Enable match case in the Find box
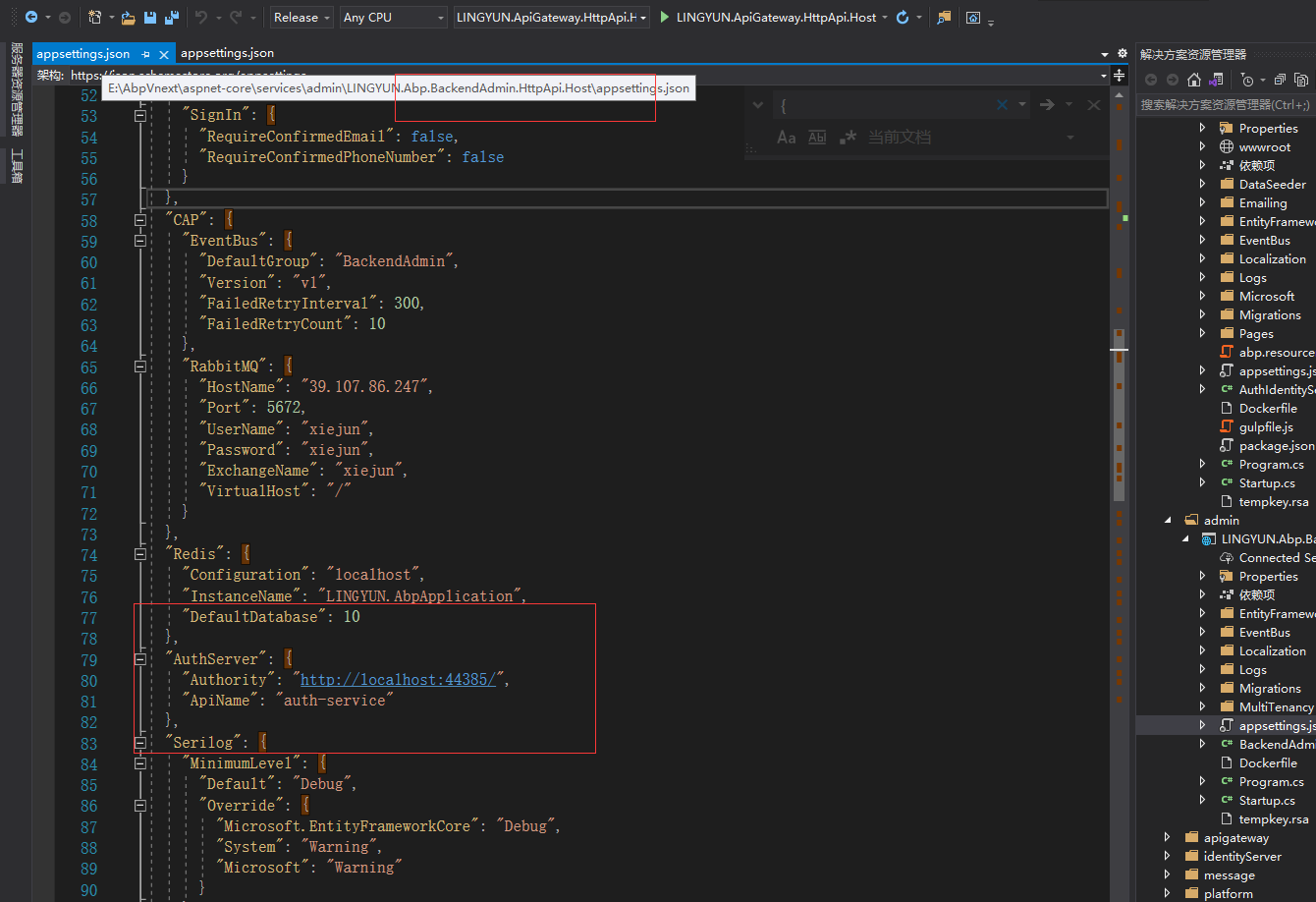This screenshot has height=902, width=1316. coord(787,137)
